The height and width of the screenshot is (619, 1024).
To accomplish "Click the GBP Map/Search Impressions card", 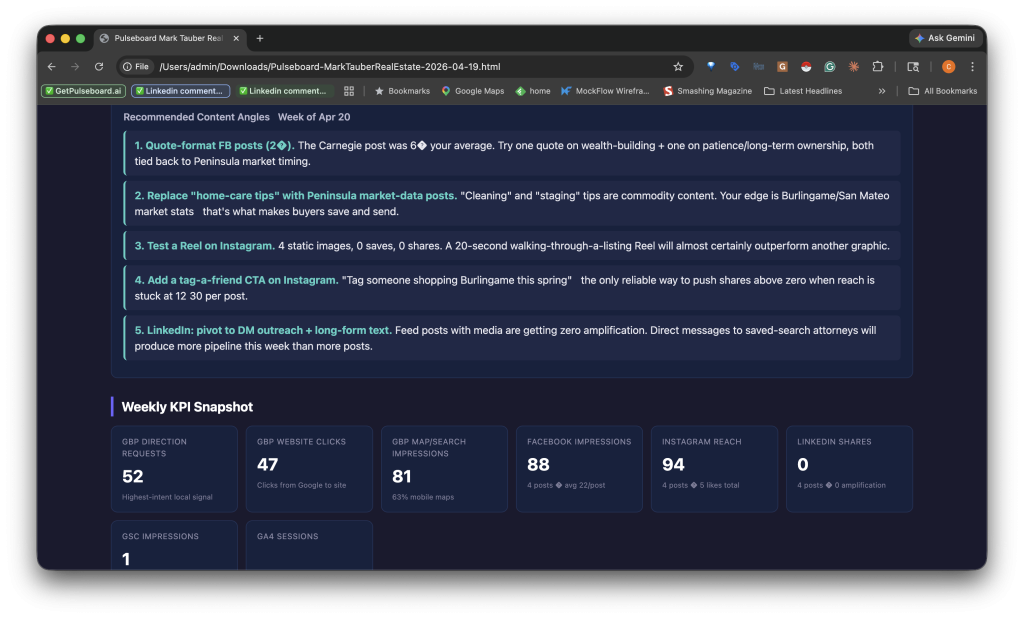I will (445, 469).
